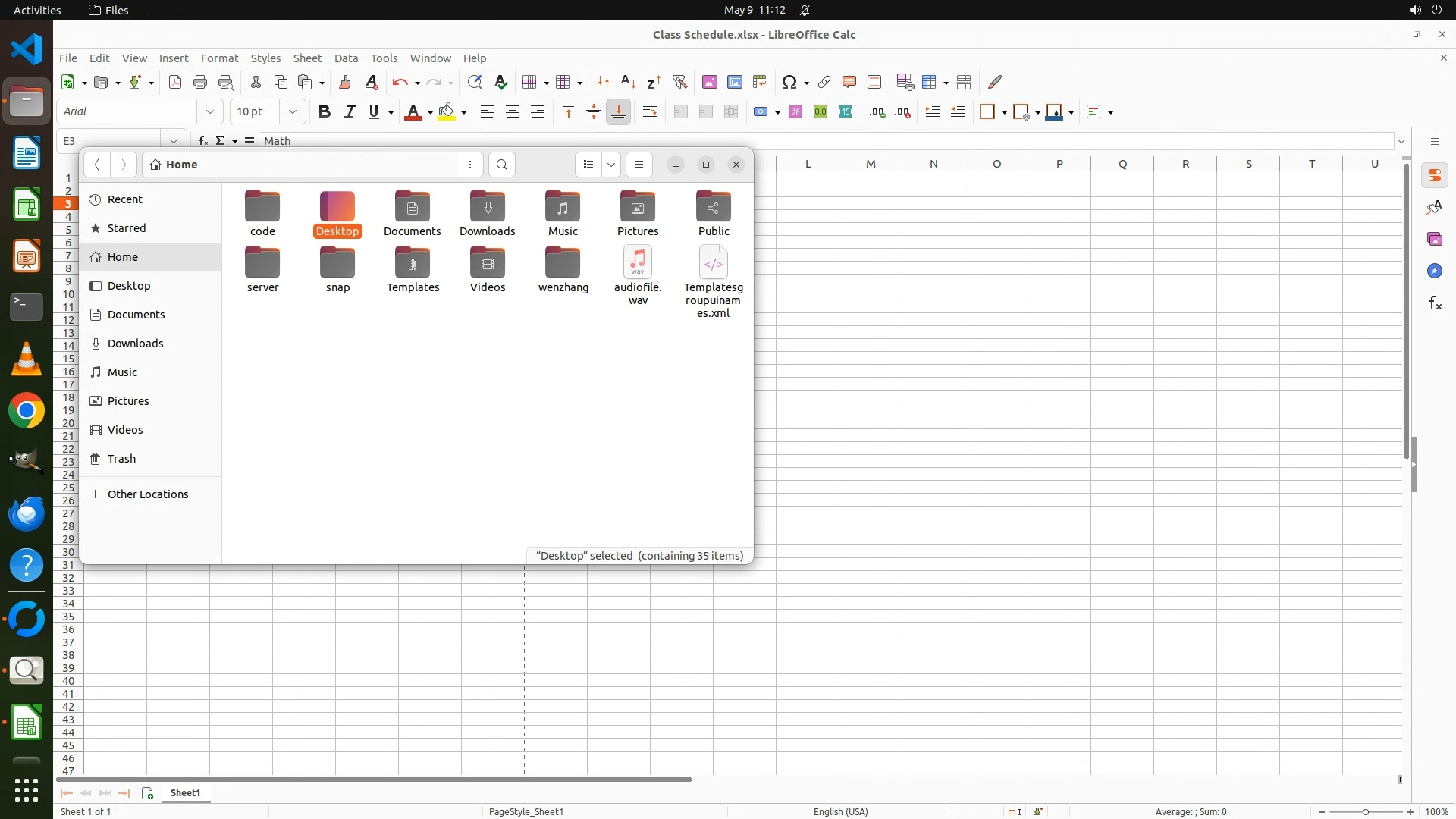Click the Sort Ascending toolbar icon
The height and width of the screenshot is (819, 1456).
click(x=628, y=82)
